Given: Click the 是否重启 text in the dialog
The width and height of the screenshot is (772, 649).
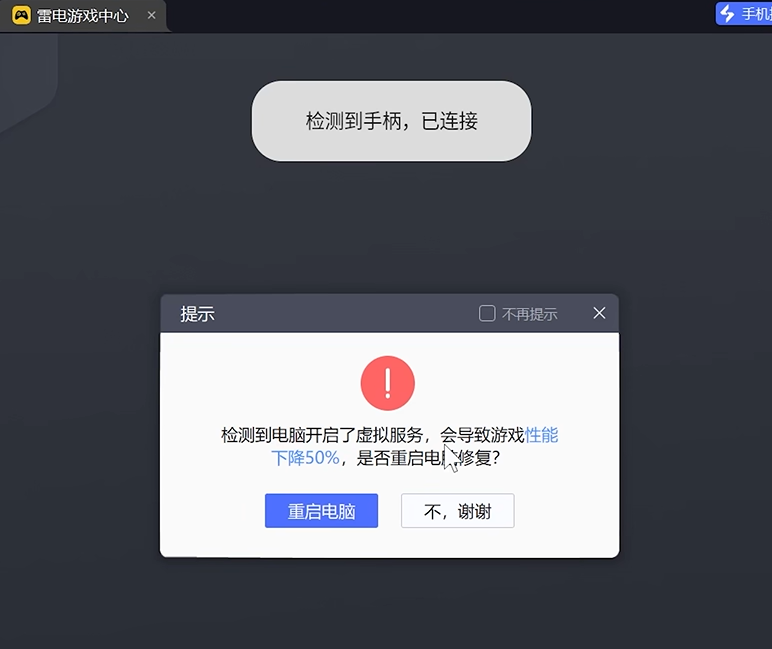Looking at the screenshot, I should (x=389, y=458).
